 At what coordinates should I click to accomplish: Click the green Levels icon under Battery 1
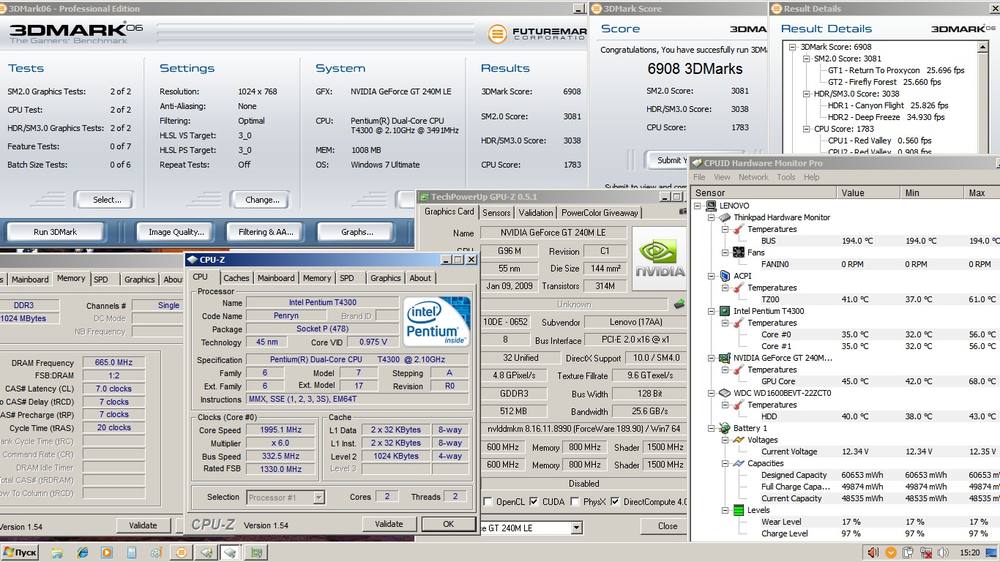[738, 510]
